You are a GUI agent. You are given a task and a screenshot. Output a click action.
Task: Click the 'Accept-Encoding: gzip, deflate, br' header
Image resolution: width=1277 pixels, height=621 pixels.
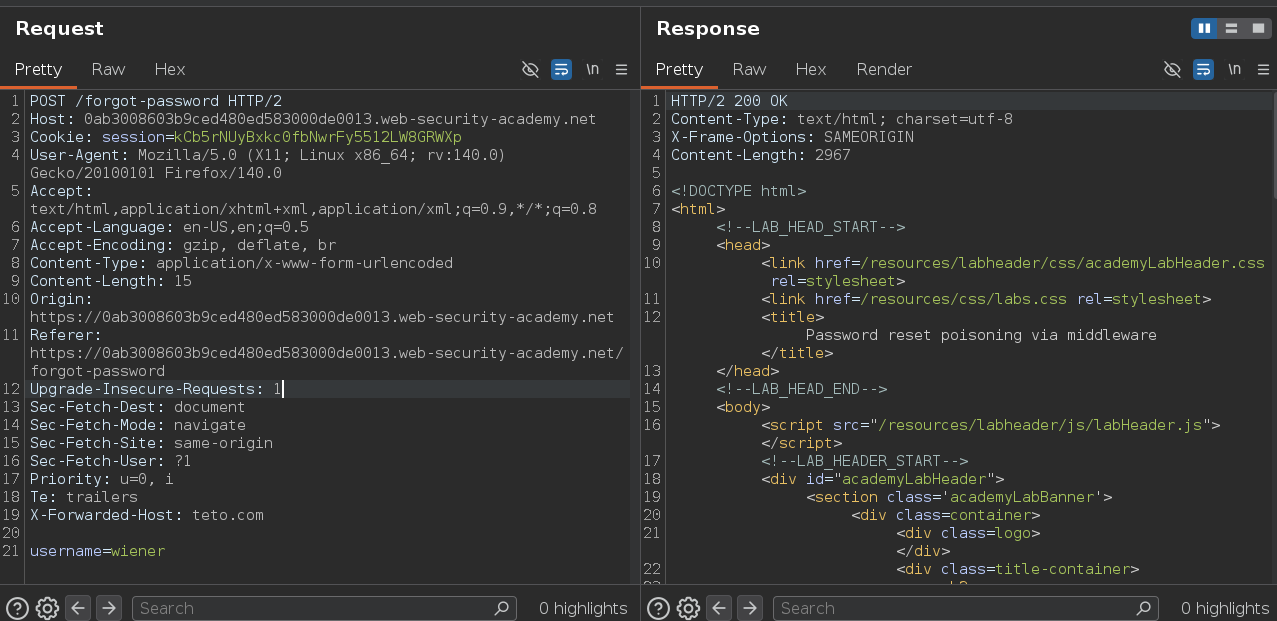point(183,245)
